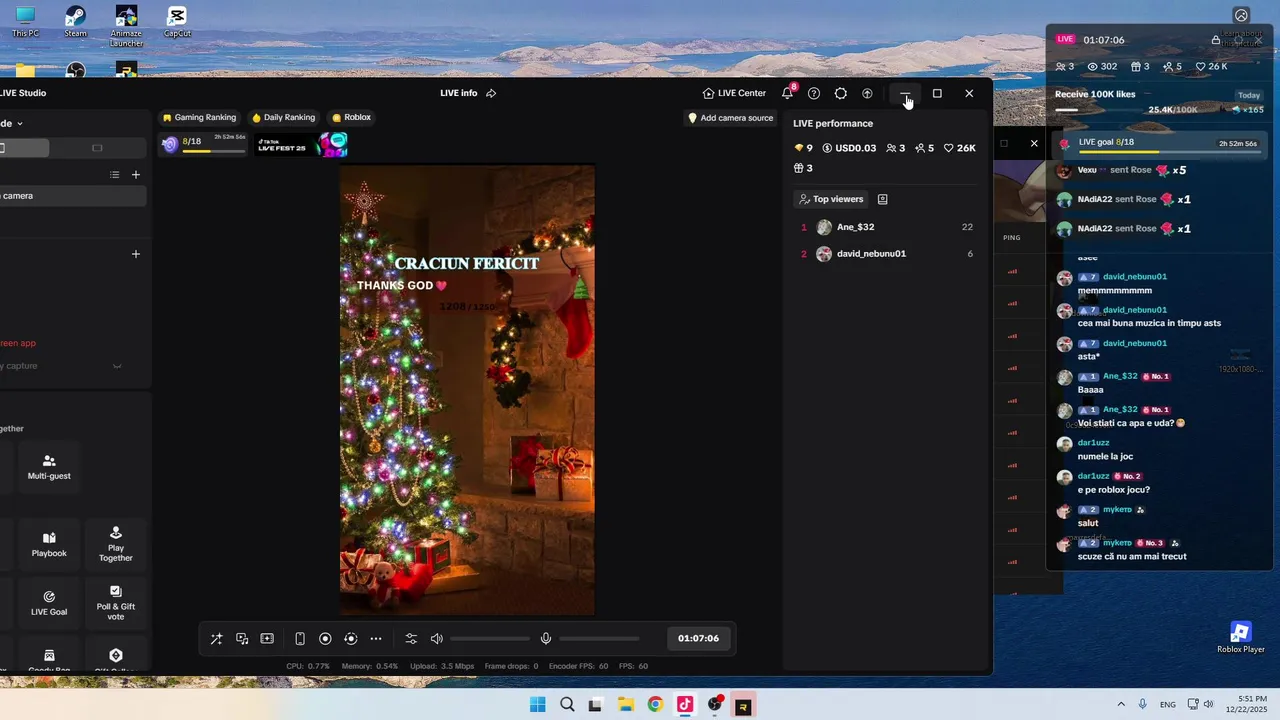Click the mobile phone preview icon

(x=300, y=639)
